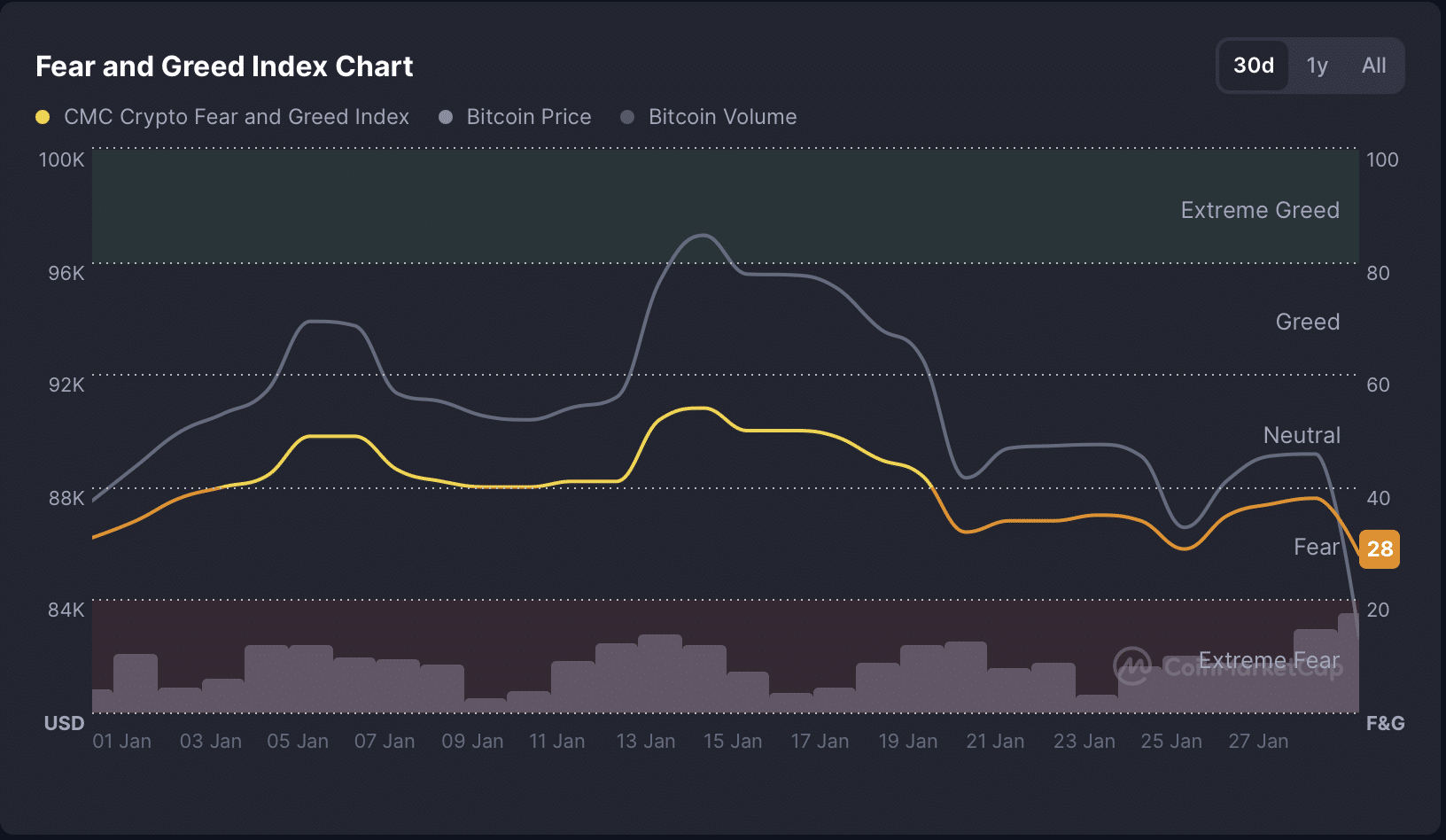Screen dimensions: 1446x840
Task: Click the yellow Fear and Greed legend dot
Action: coord(43,117)
